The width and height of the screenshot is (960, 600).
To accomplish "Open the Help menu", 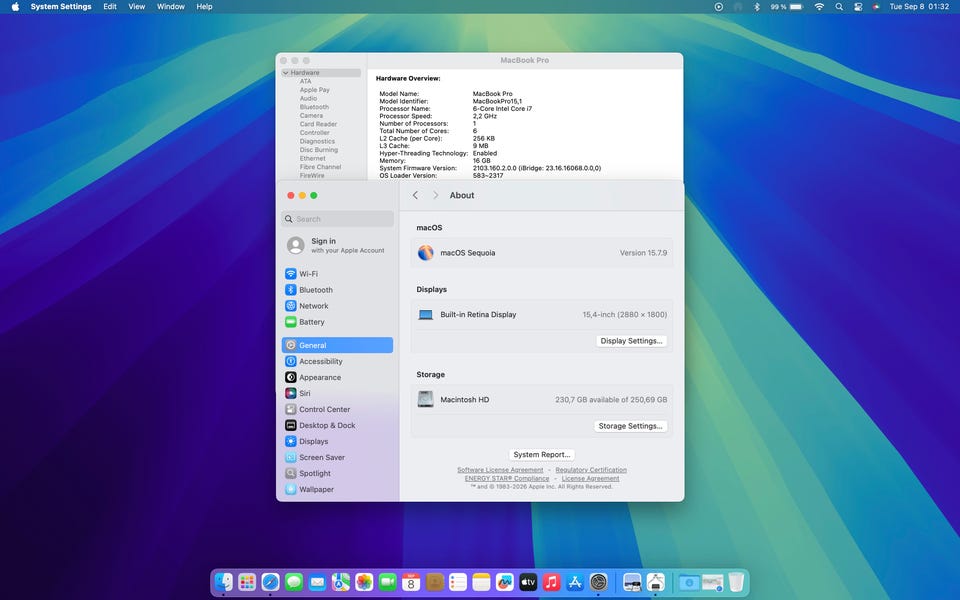I will click(x=204, y=7).
